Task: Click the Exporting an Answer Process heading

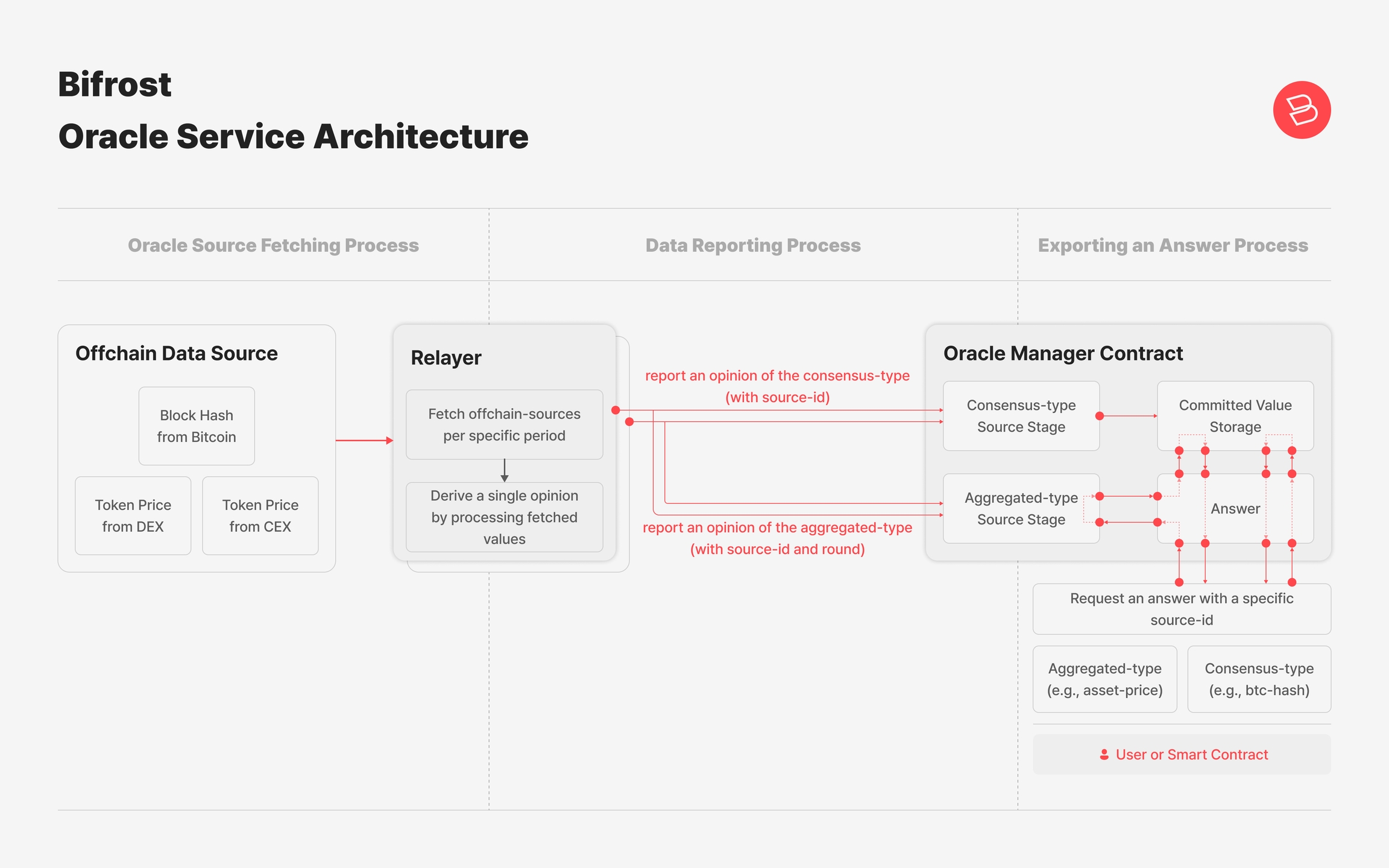Action: click(x=1173, y=245)
